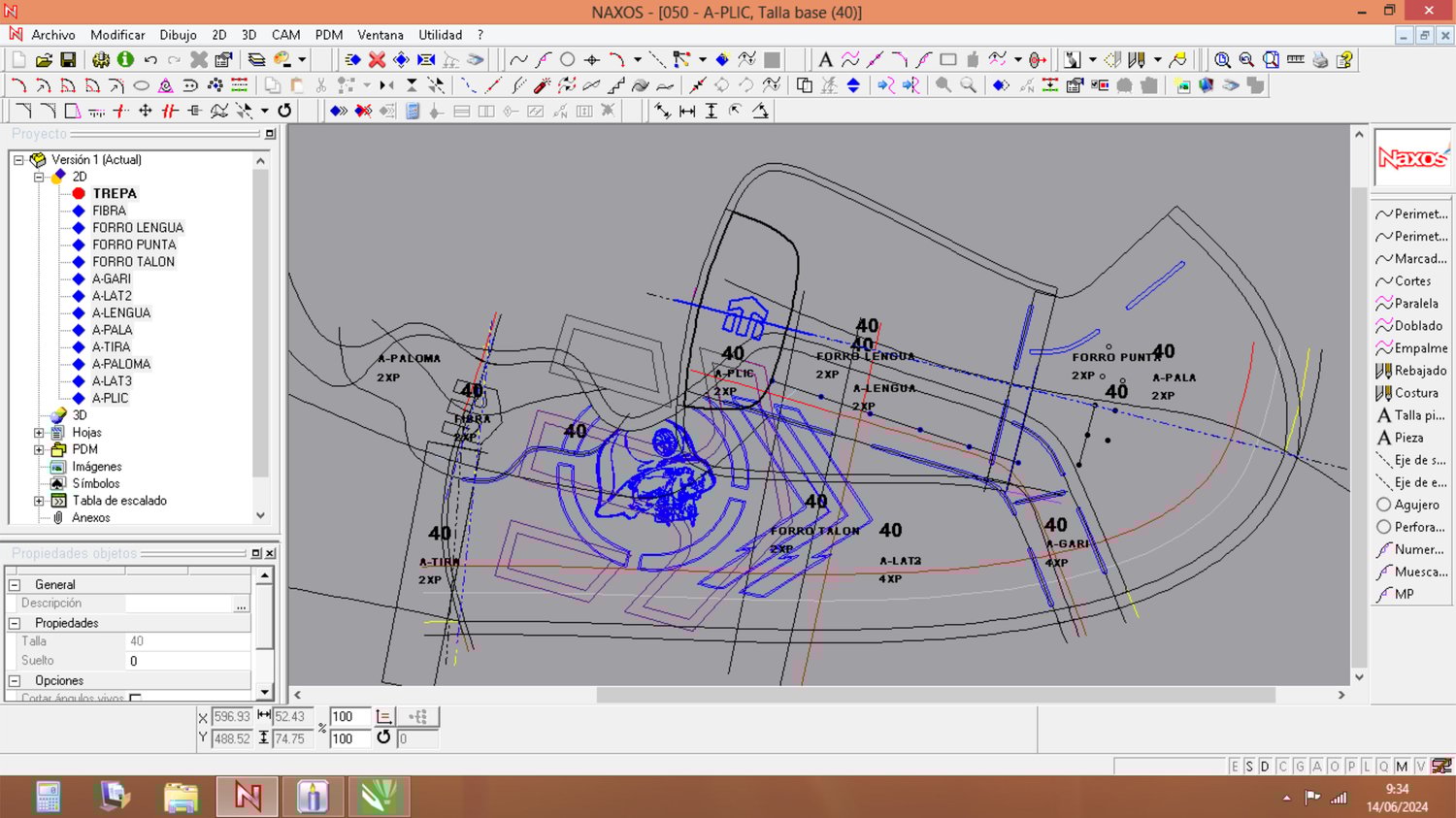Click the firecracker explode tool icon

pos(543,85)
